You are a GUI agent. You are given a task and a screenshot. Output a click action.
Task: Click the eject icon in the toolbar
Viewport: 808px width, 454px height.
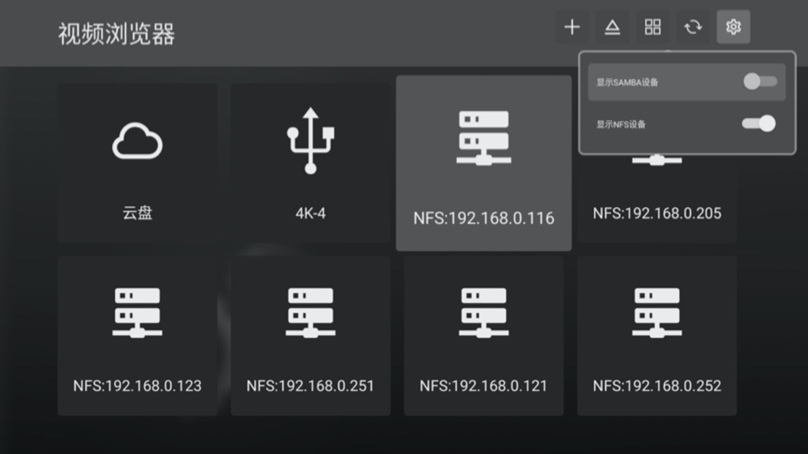pos(612,28)
